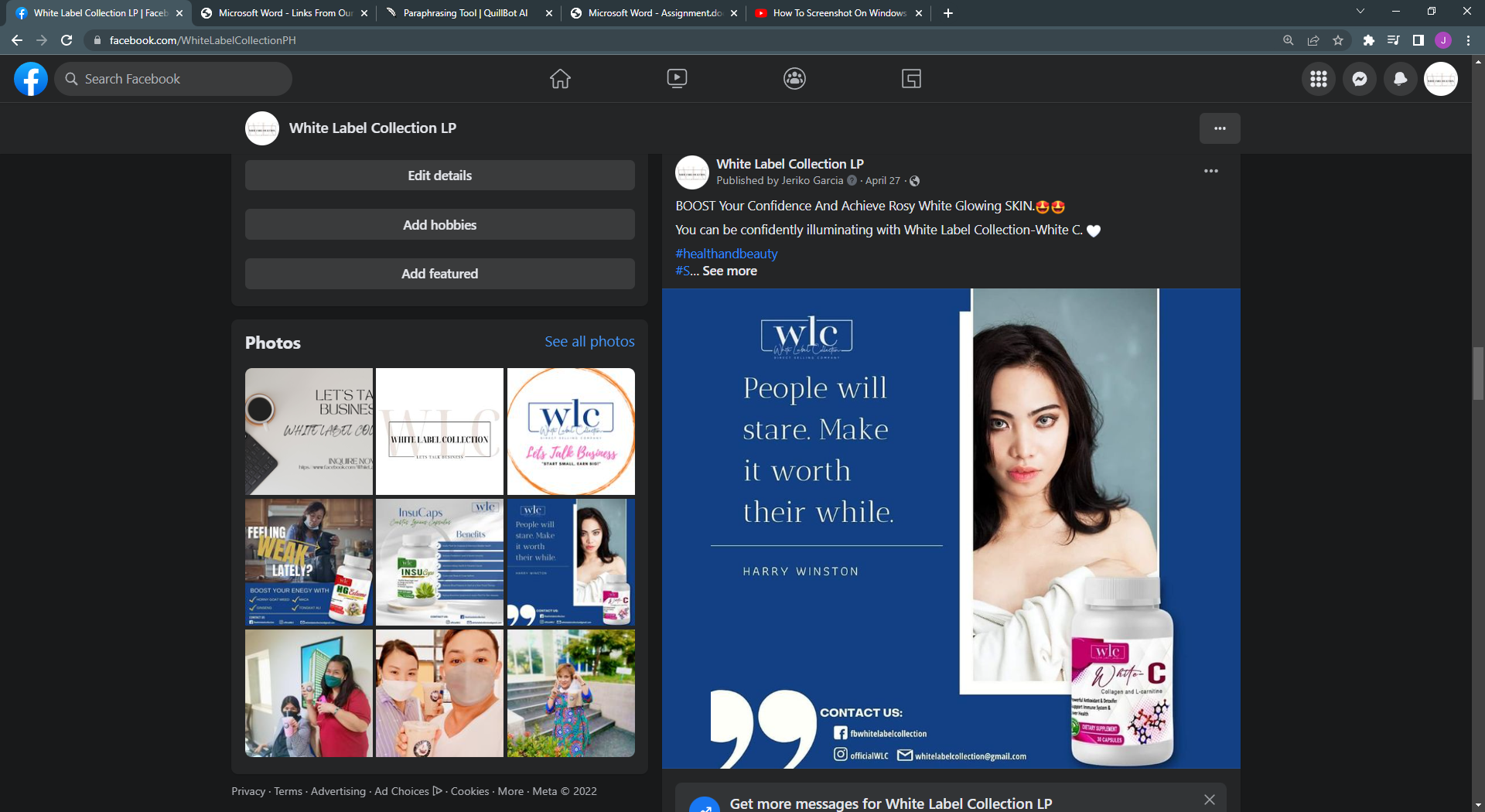Open the Groups icon in top navigation
Screen dimensions: 1485x812
point(794,79)
